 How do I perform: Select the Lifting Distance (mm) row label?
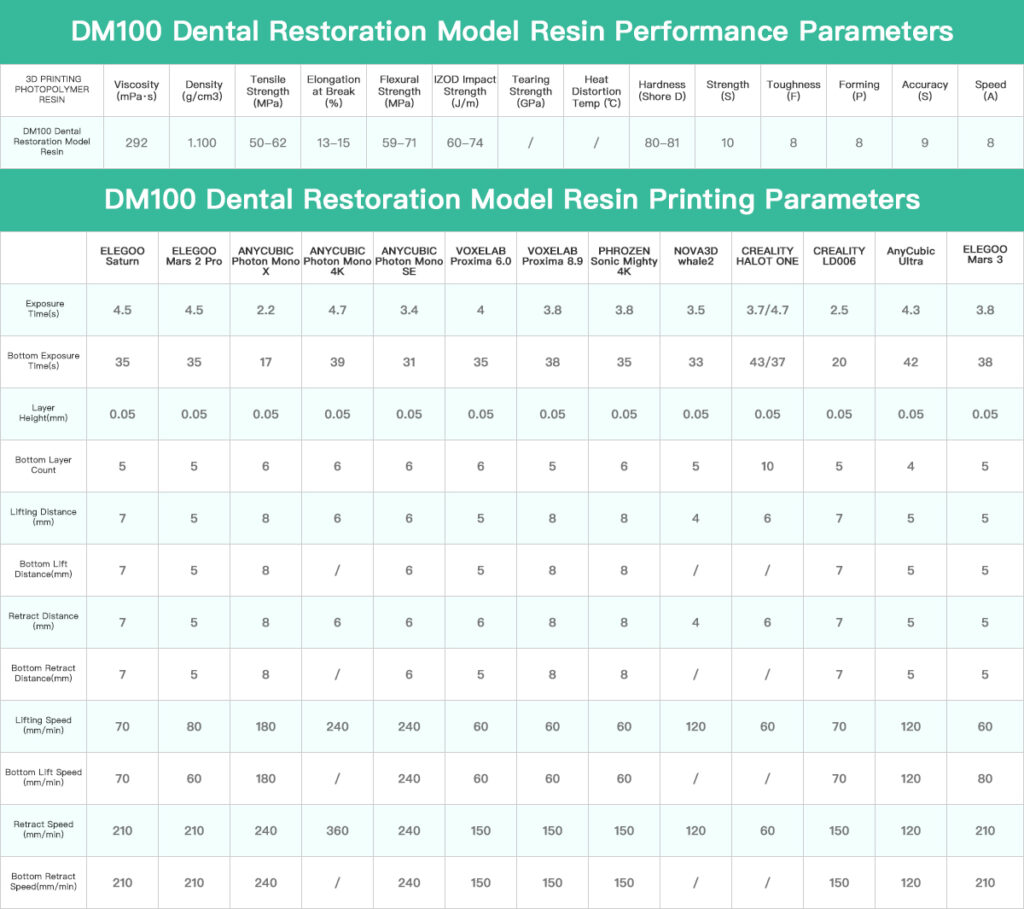(x=44, y=517)
